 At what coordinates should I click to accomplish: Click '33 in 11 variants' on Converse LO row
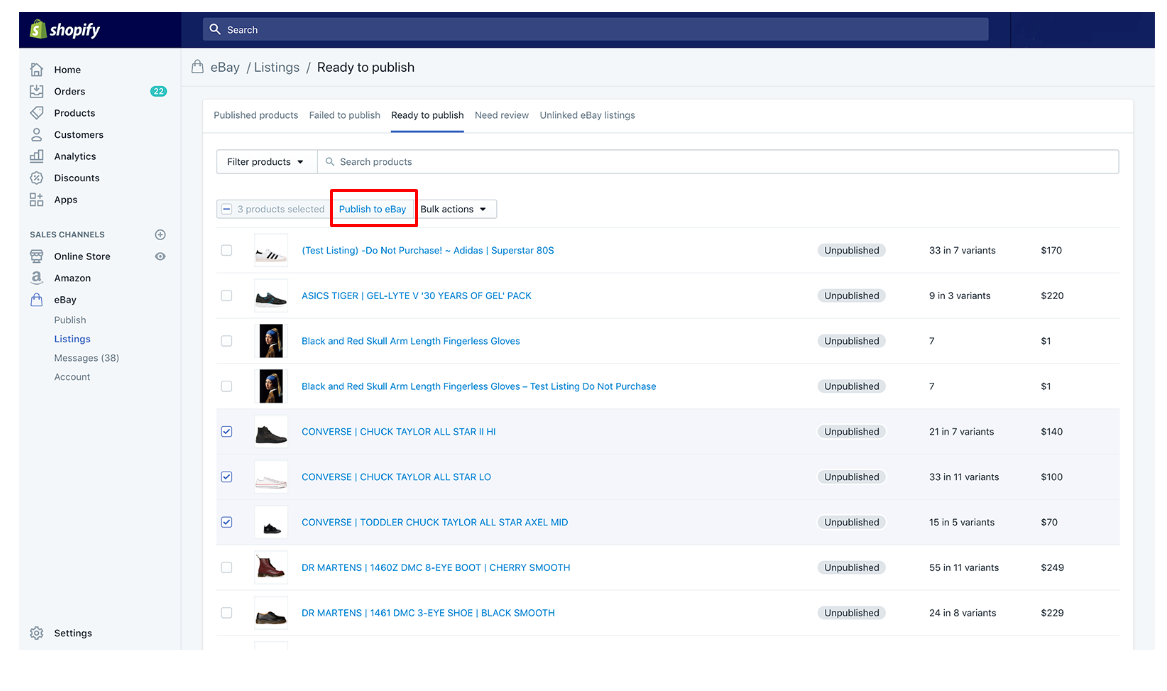tap(964, 477)
